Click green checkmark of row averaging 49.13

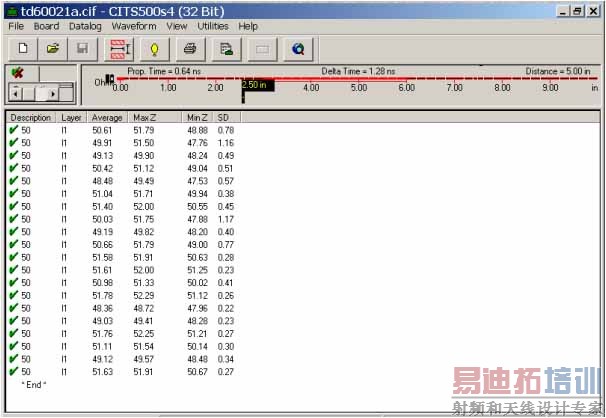point(14,155)
